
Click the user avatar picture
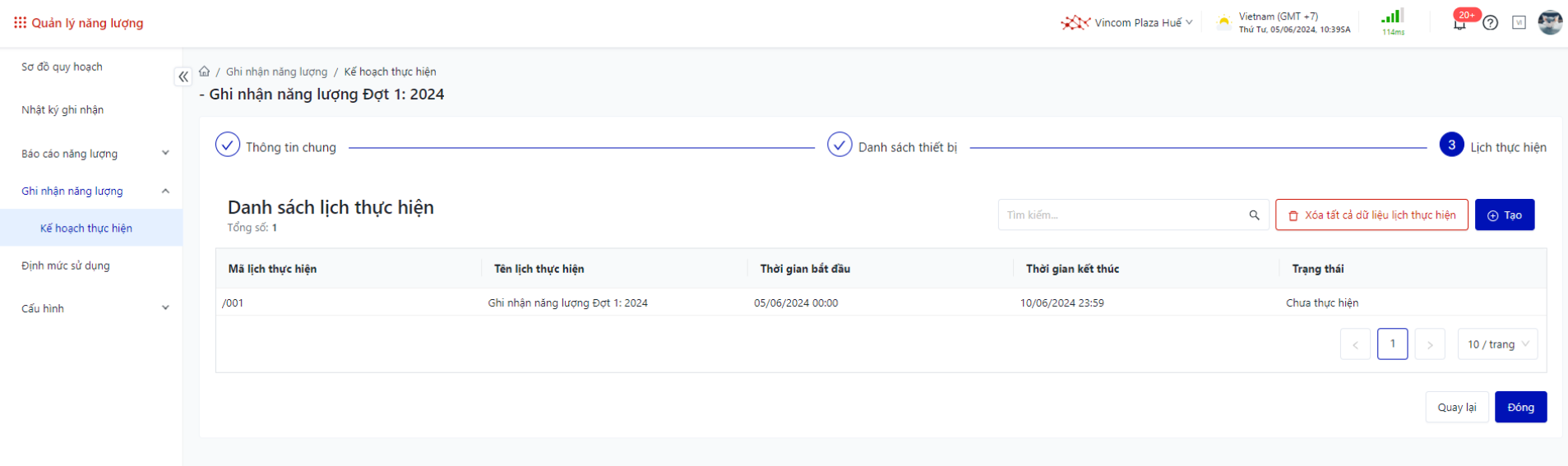(x=1550, y=23)
